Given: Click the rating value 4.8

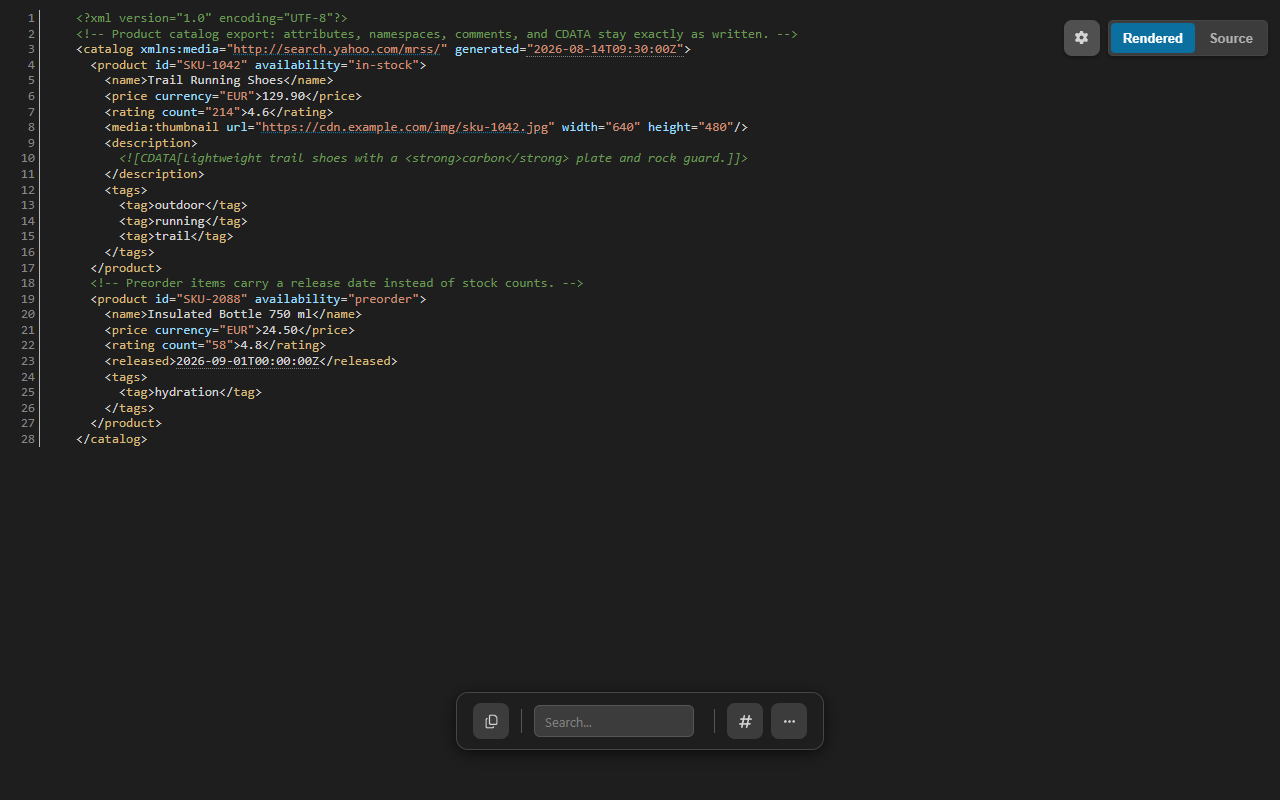Looking at the screenshot, I should 251,345.
